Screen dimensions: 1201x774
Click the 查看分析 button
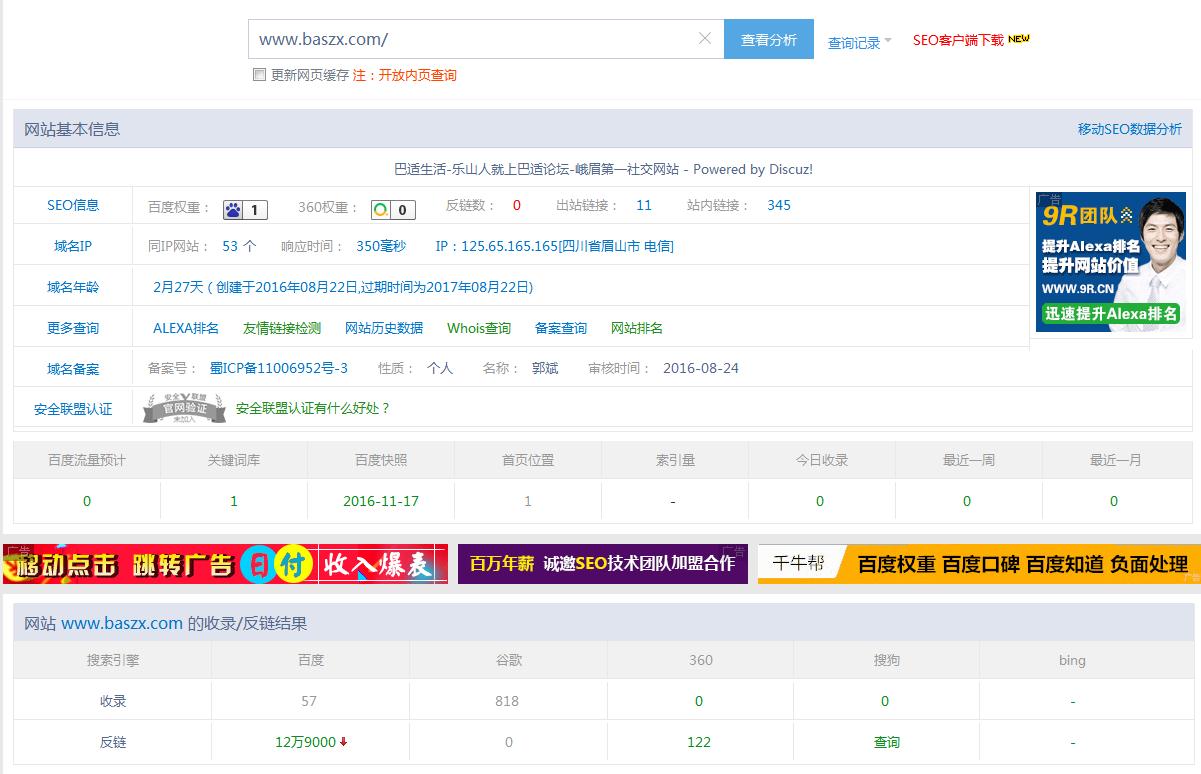[769, 39]
